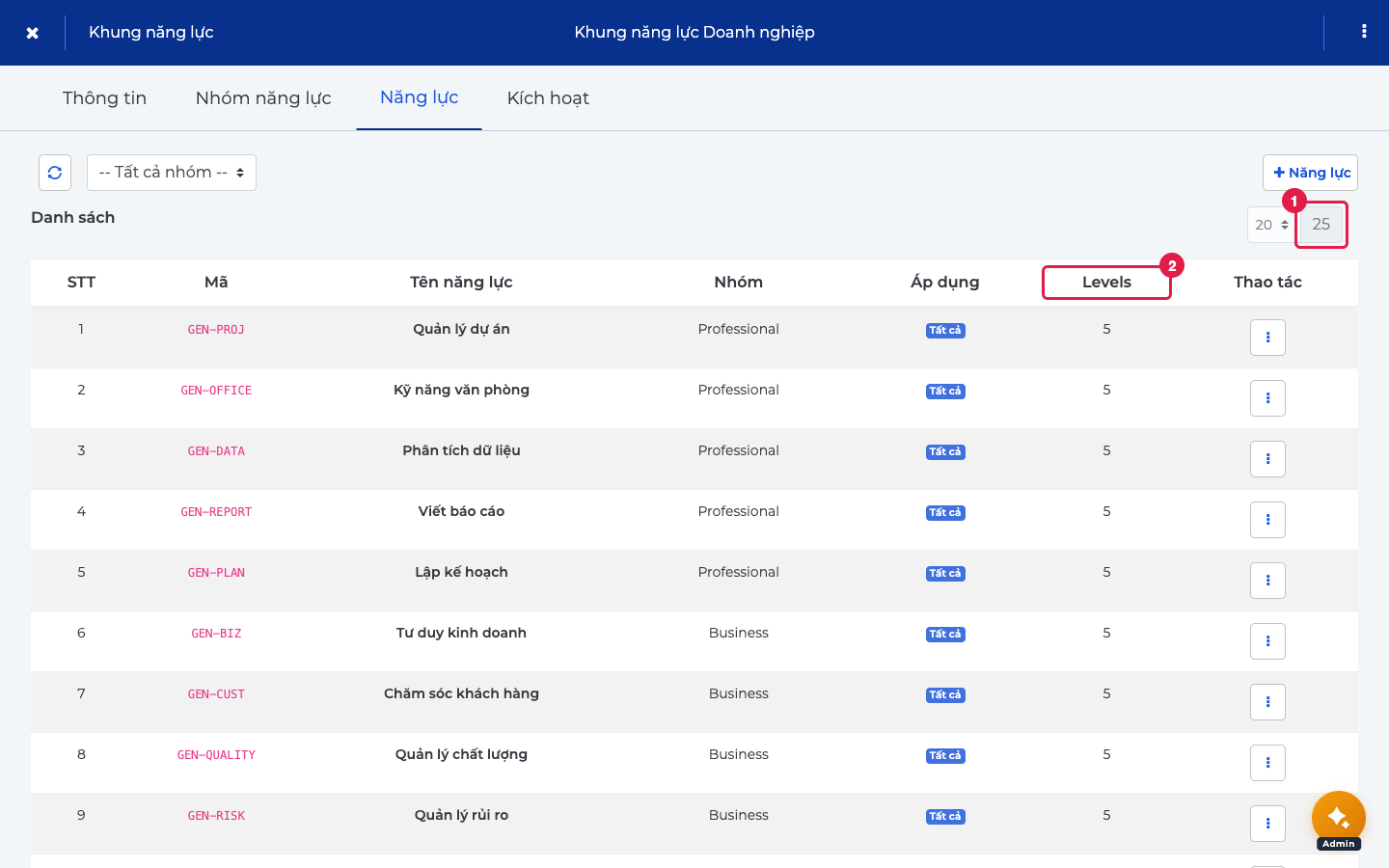Go to the Kích hoạt tab
This screenshot has width=1389, height=868.
tap(548, 98)
